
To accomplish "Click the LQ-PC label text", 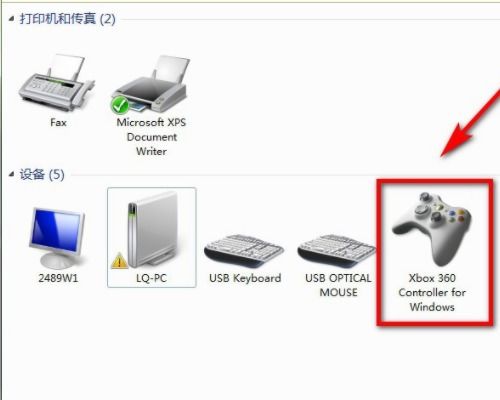I will pos(151,278).
